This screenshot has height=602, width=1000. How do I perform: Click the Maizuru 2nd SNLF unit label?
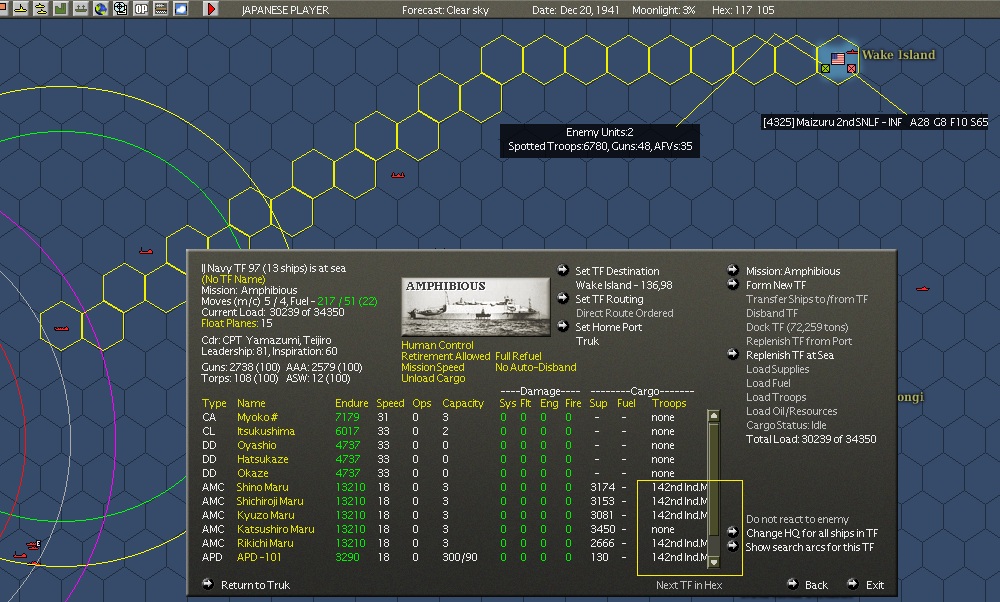pos(875,122)
